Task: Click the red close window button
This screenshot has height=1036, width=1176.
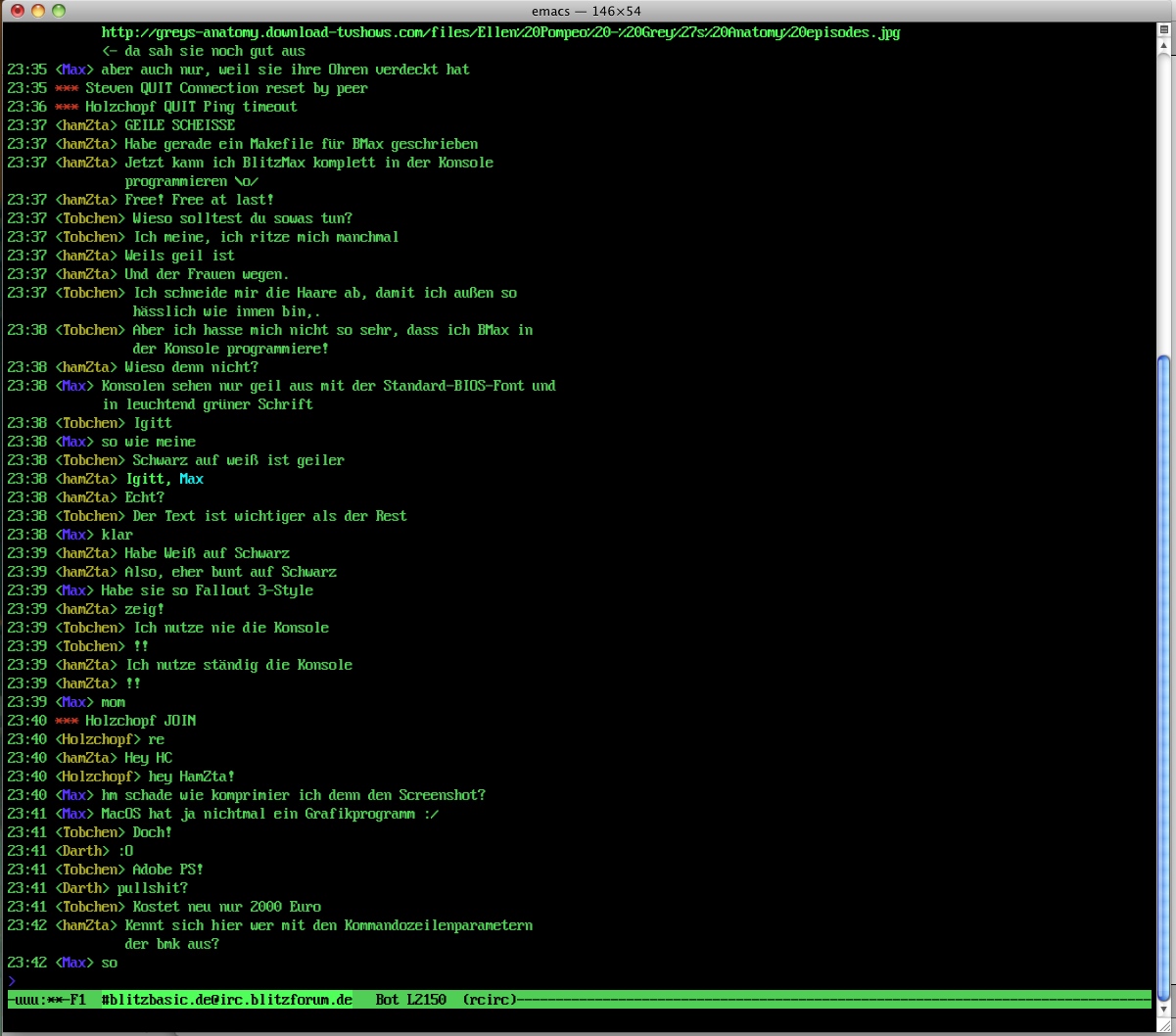Action: 16,11
